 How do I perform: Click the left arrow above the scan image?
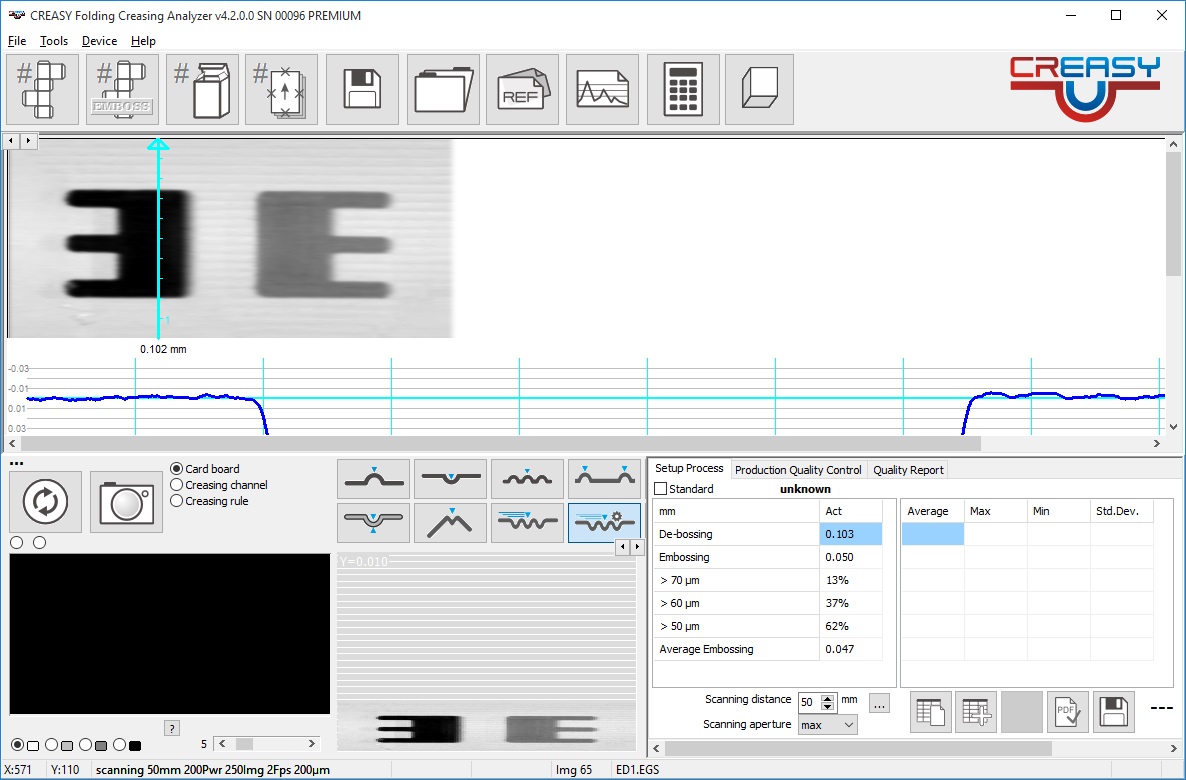click(11, 141)
